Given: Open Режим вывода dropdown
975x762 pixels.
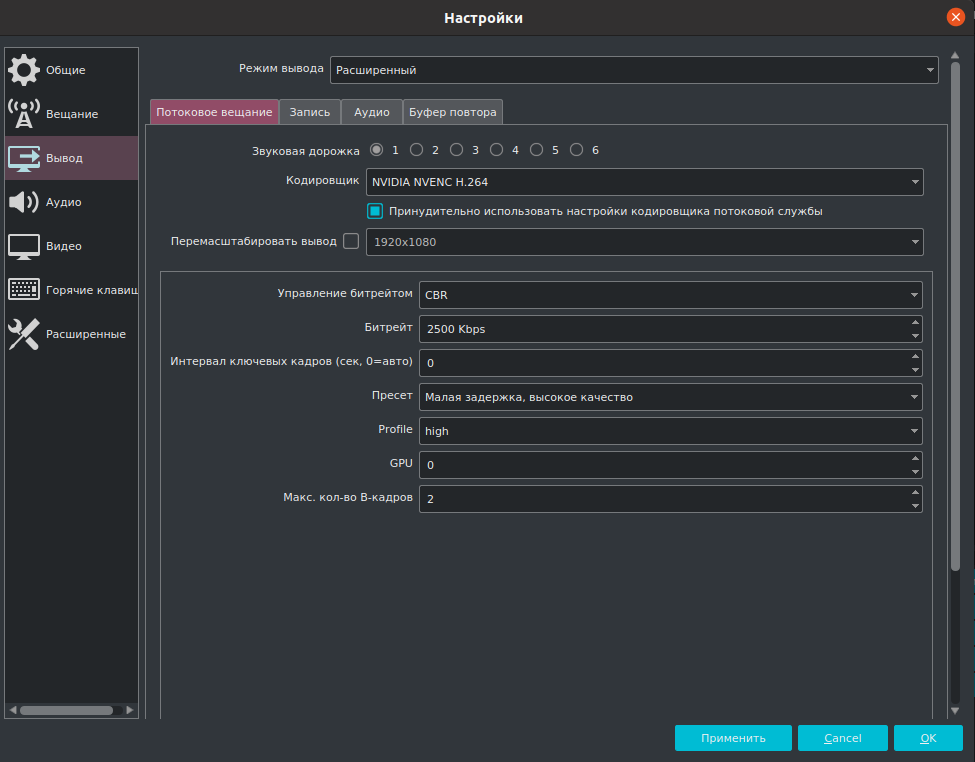Looking at the screenshot, I should click(634, 70).
